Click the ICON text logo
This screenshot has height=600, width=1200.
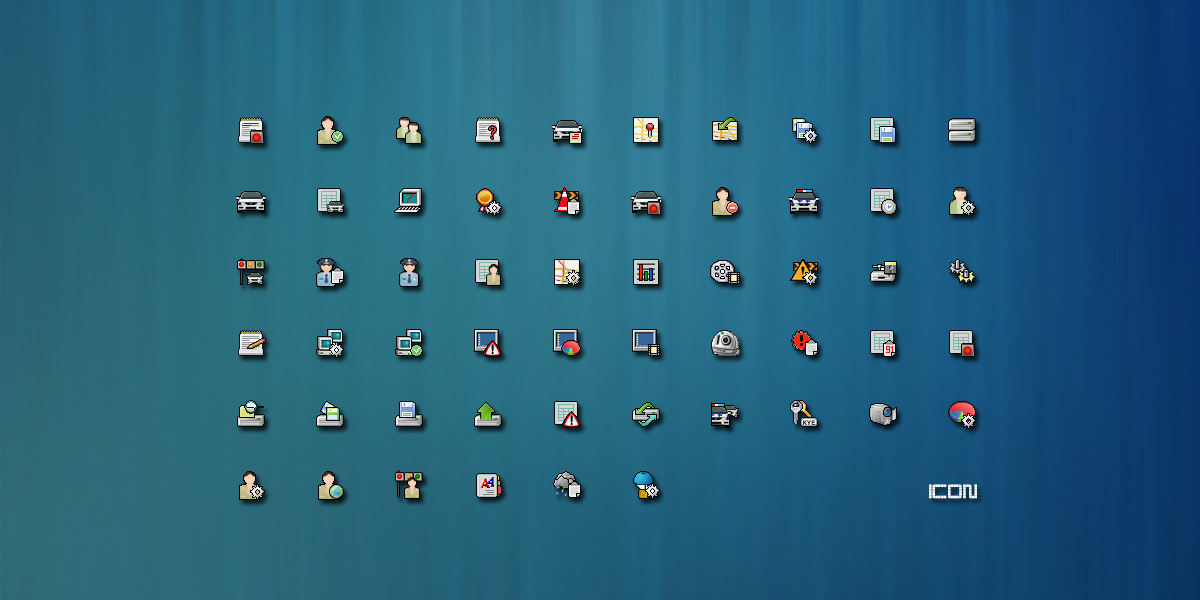[x=952, y=492]
